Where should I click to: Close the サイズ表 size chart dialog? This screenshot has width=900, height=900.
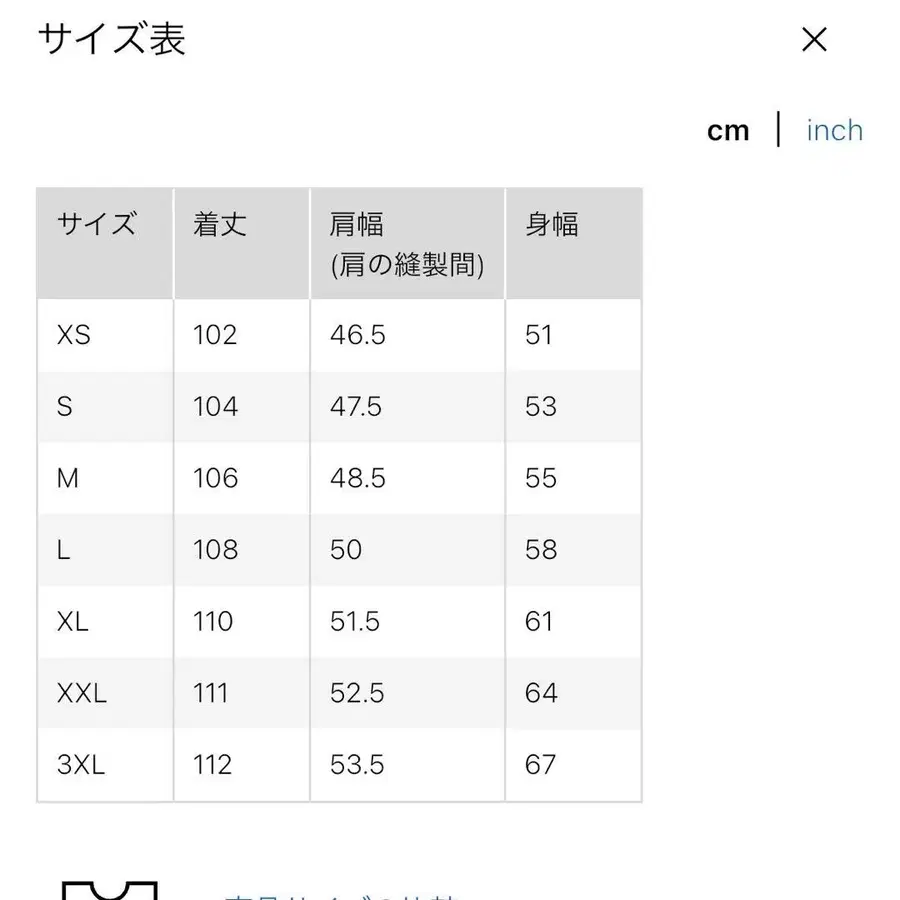click(x=815, y=40)
